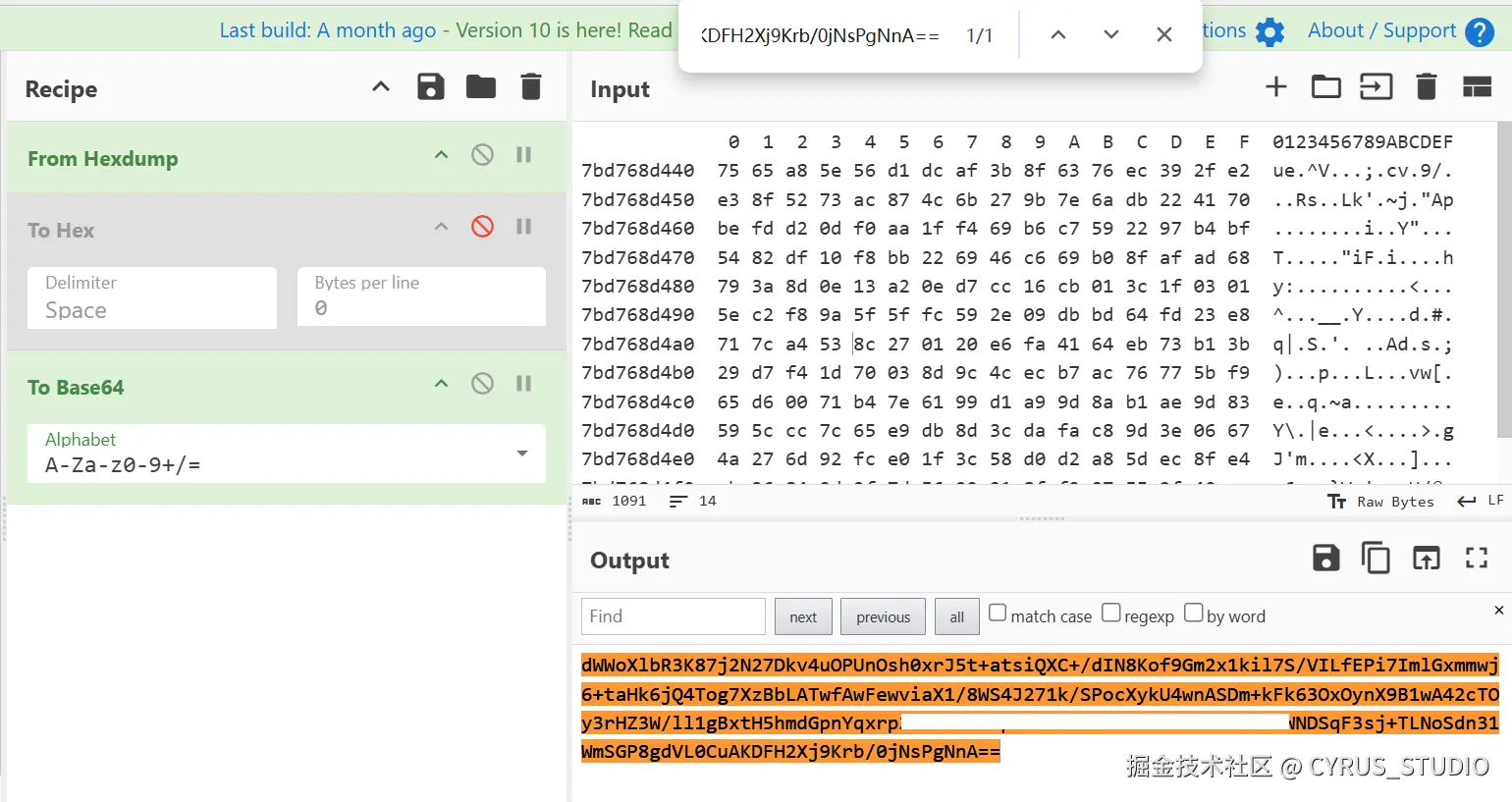Viewport: 1512px width, 802px height.
Task: Set breakpoint on To Base64
Action: click(524, 384)
